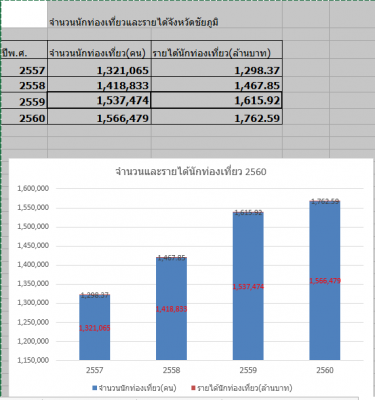Select income cell 1,467.85
Image resolution: width=375 pixels, height=400 pixels.
pos(217,85)
